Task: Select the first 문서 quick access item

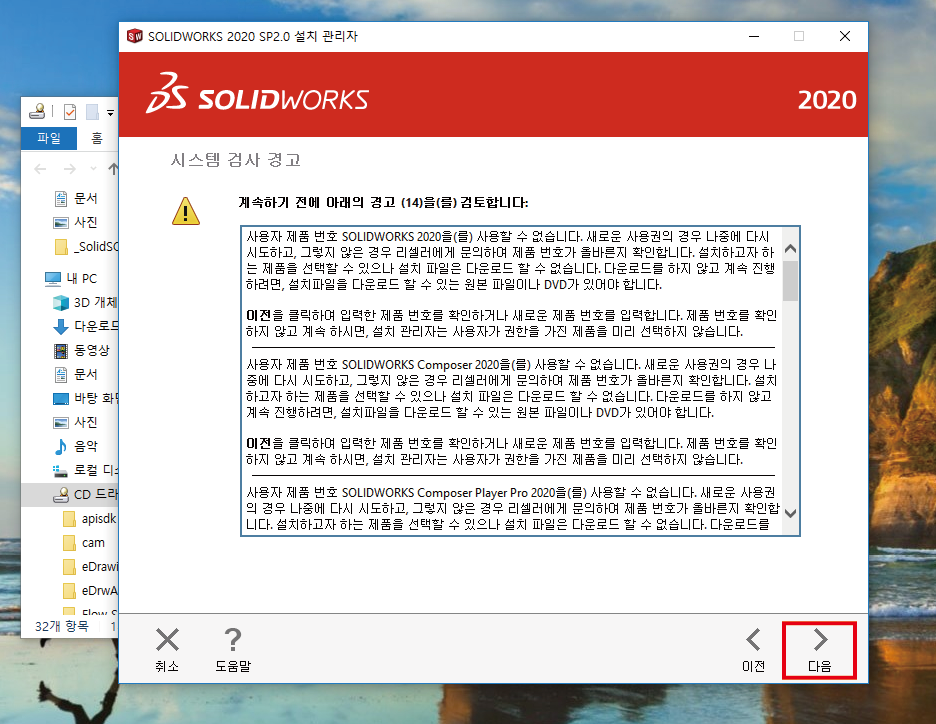Action: click(x=76, y=198)
